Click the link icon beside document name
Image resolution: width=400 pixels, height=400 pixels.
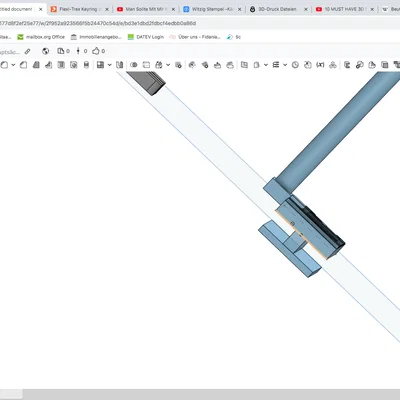click(28, 51)
